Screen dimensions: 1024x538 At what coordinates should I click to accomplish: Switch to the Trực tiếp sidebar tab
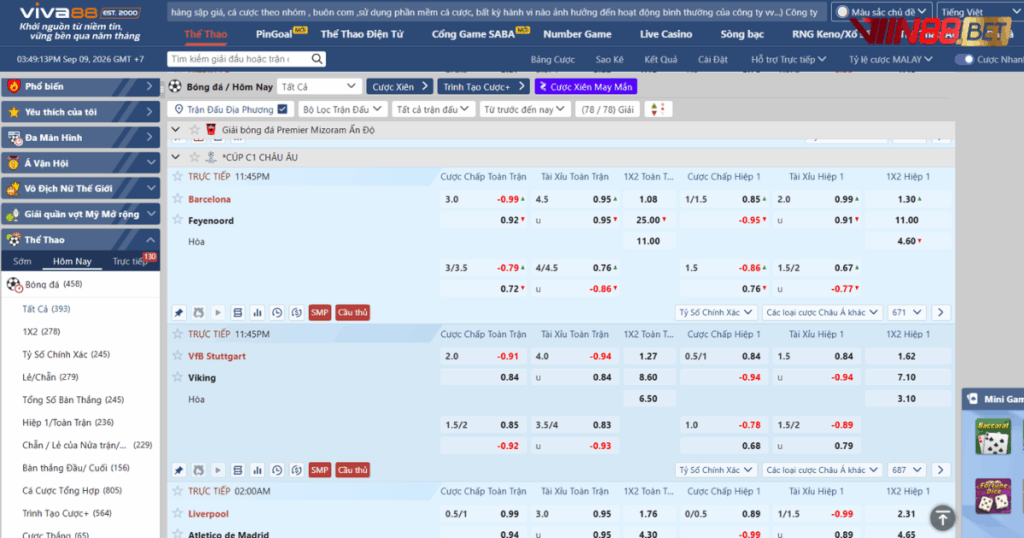click(130, 261)
